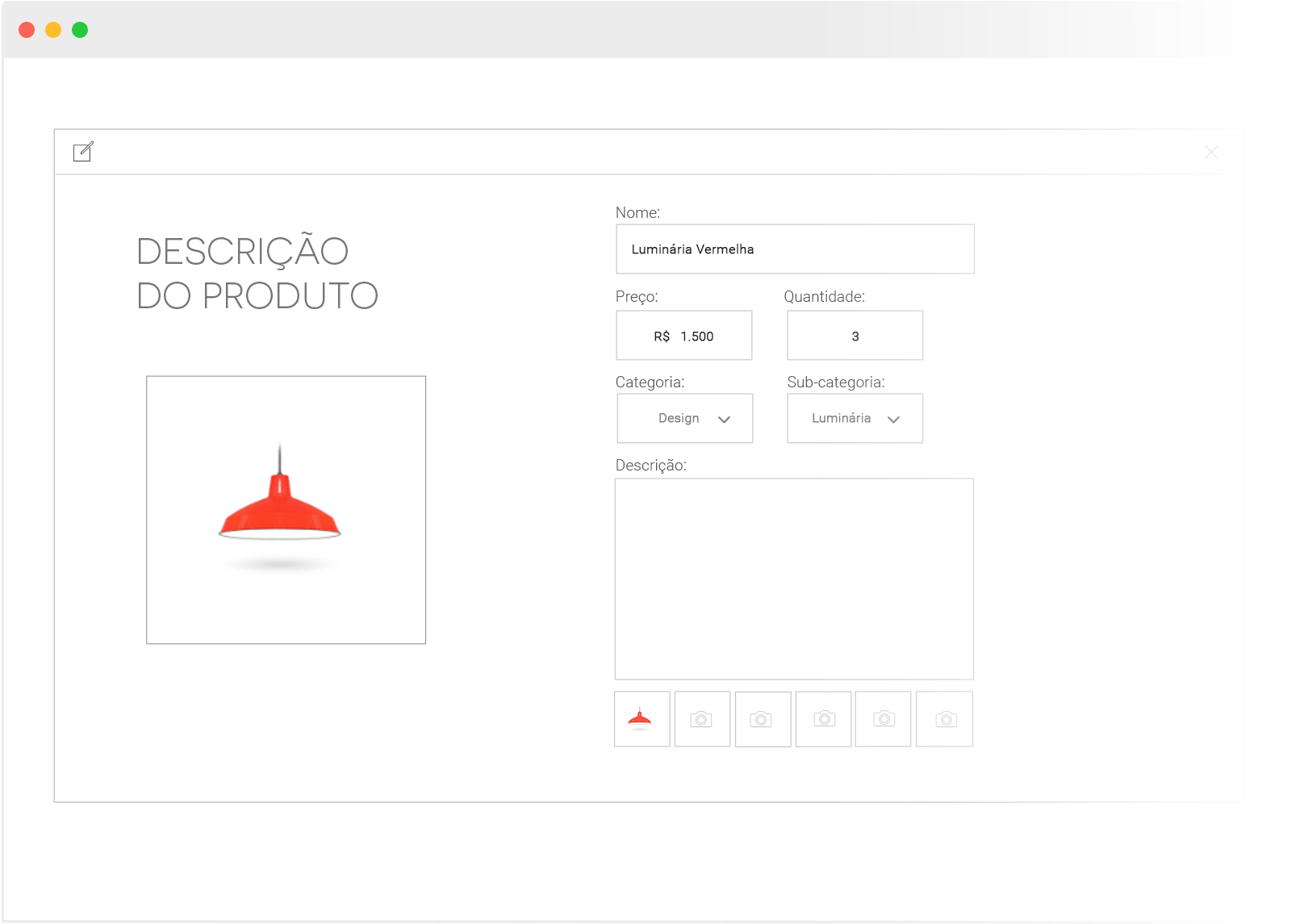This screenshot has width=1291, height=924.
Task: Click the Quantidade field showing 3
Action: click(854, 336)
